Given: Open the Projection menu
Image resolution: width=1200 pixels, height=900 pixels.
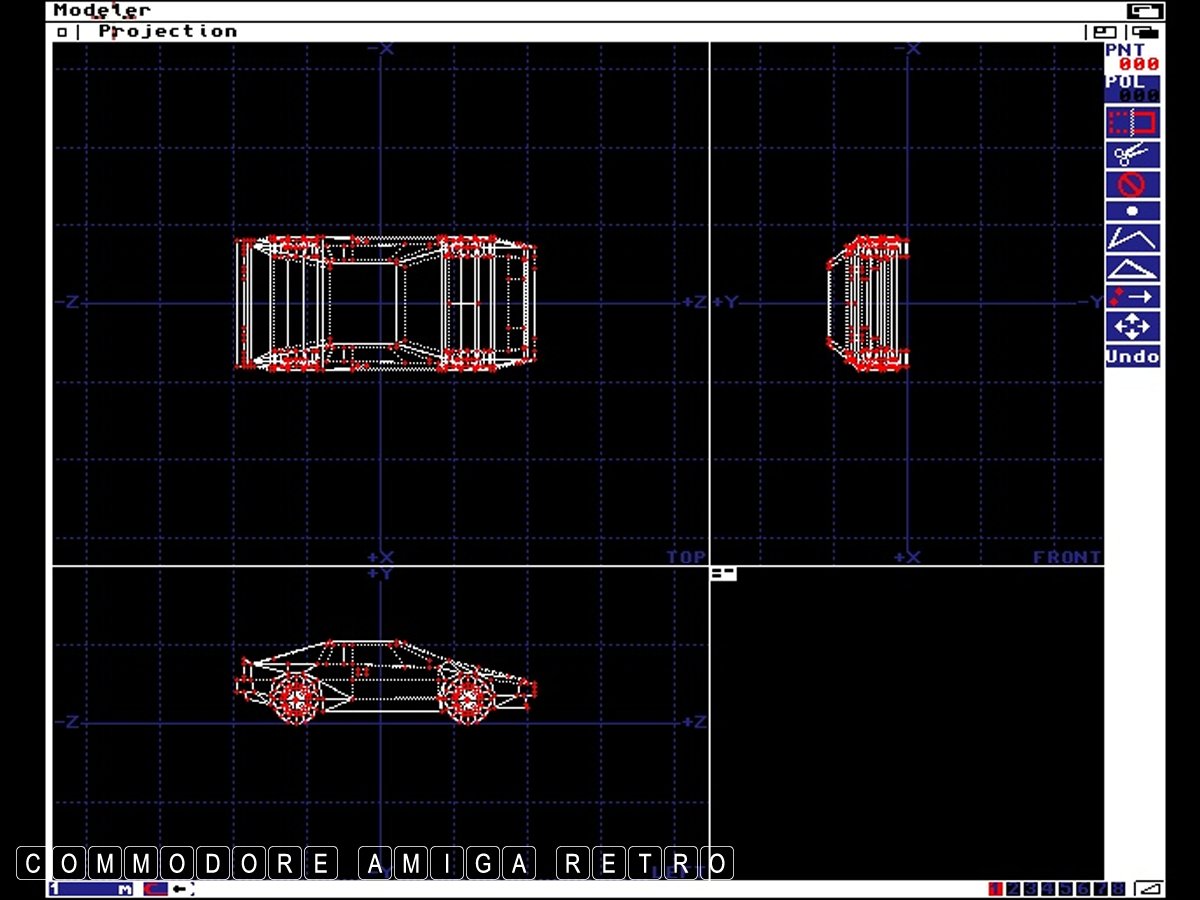Looking at the screenshot, I should pyautogui.click(x=167, y=31).
